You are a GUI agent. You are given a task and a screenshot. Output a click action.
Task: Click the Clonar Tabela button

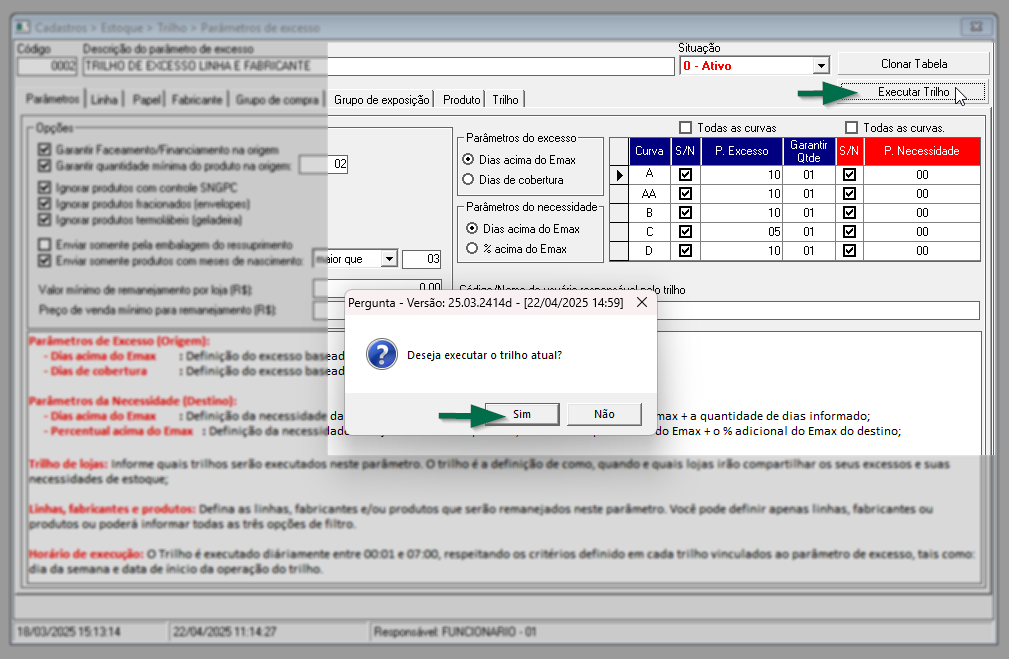click(913, 64)
